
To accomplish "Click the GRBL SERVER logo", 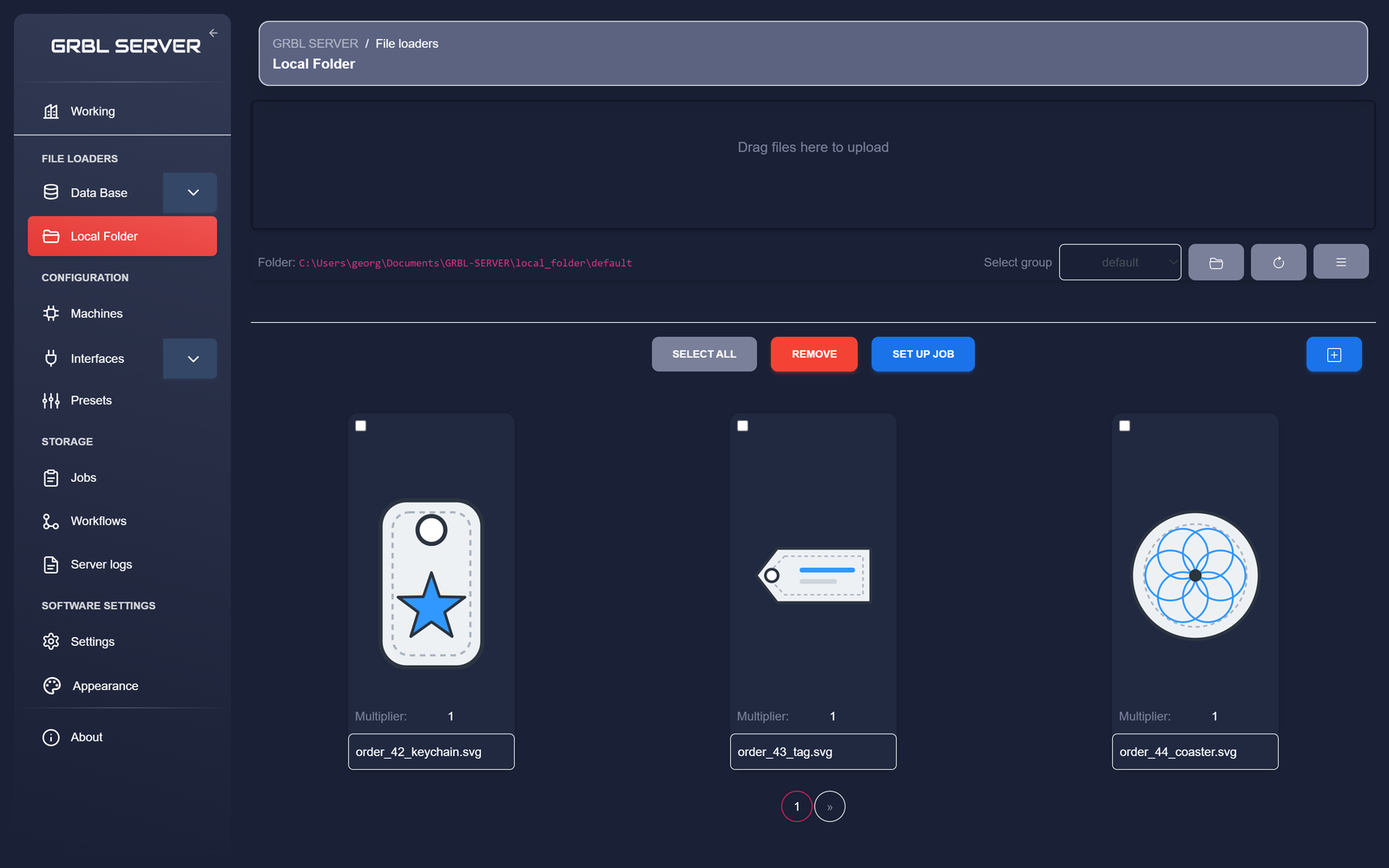I will tap(126, 46).
